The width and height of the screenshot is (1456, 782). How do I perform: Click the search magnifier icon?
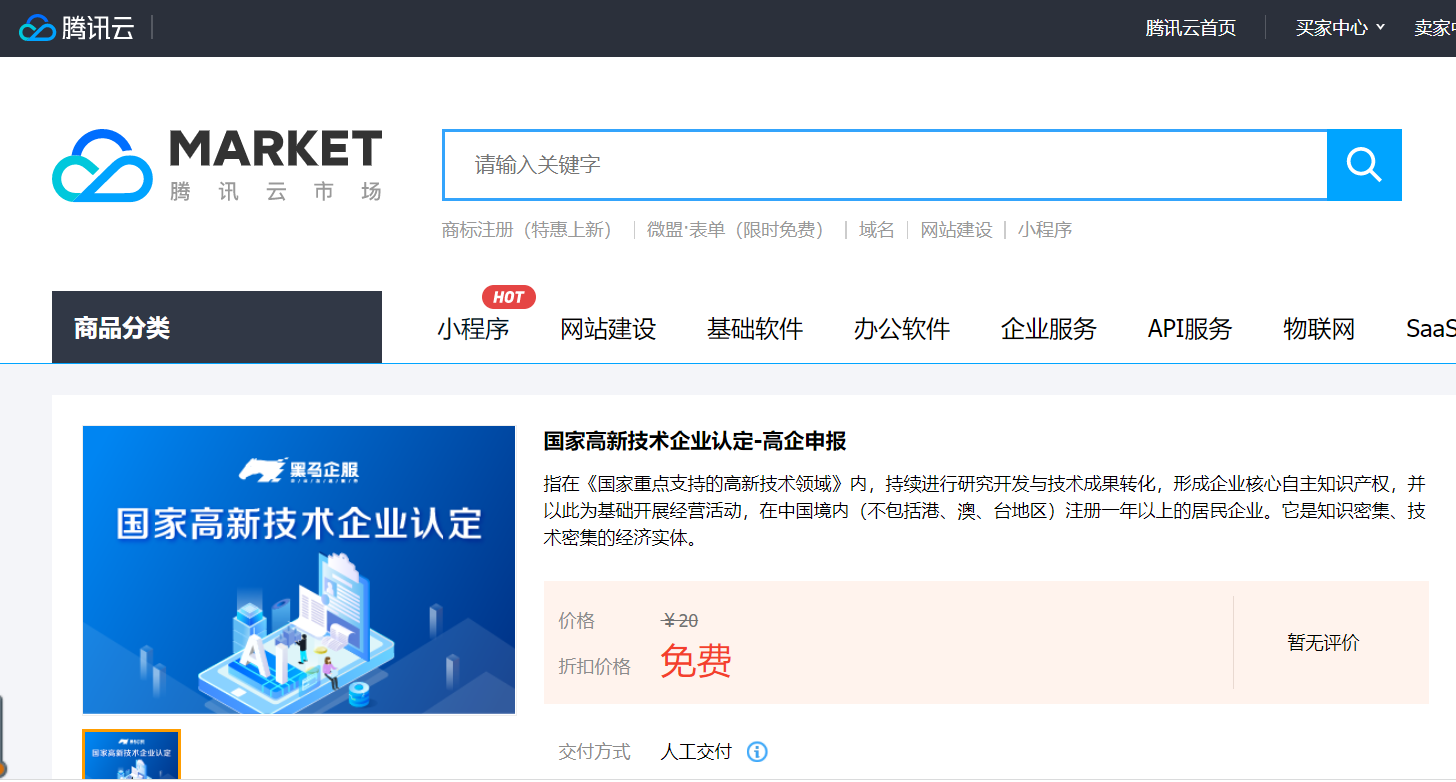[x=1363, y=164]
